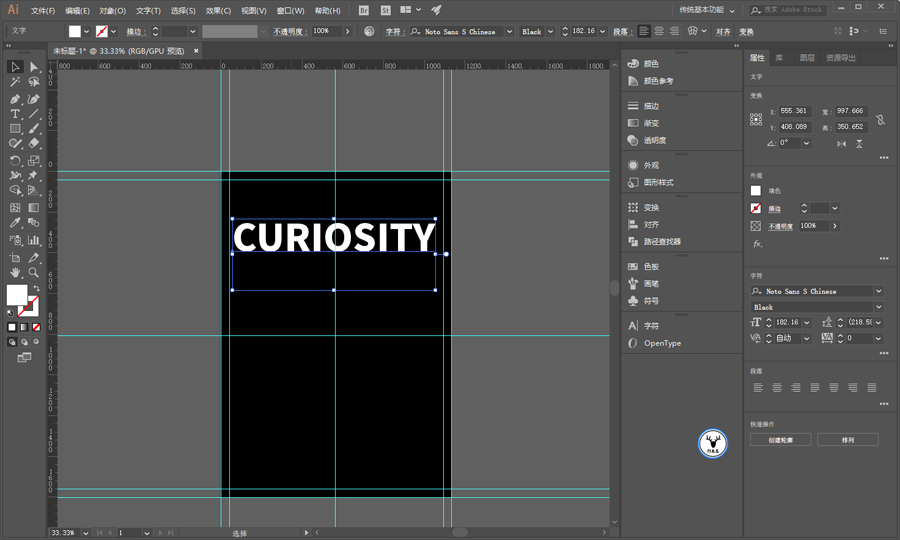900x540 pixels.
Task: Select the Type tool in toolbar
Action: coord(15,114)
